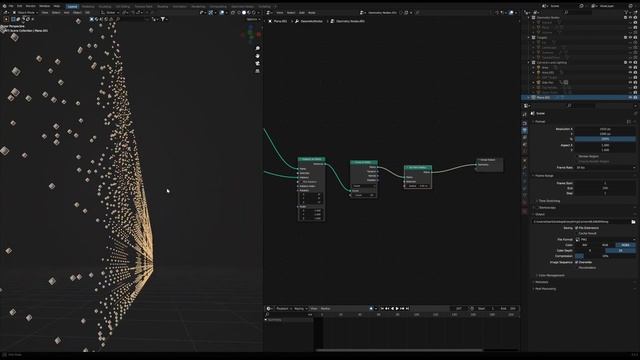Expand the Color Management subpanel
Screen dimensions: 640x360
(551, 276)
